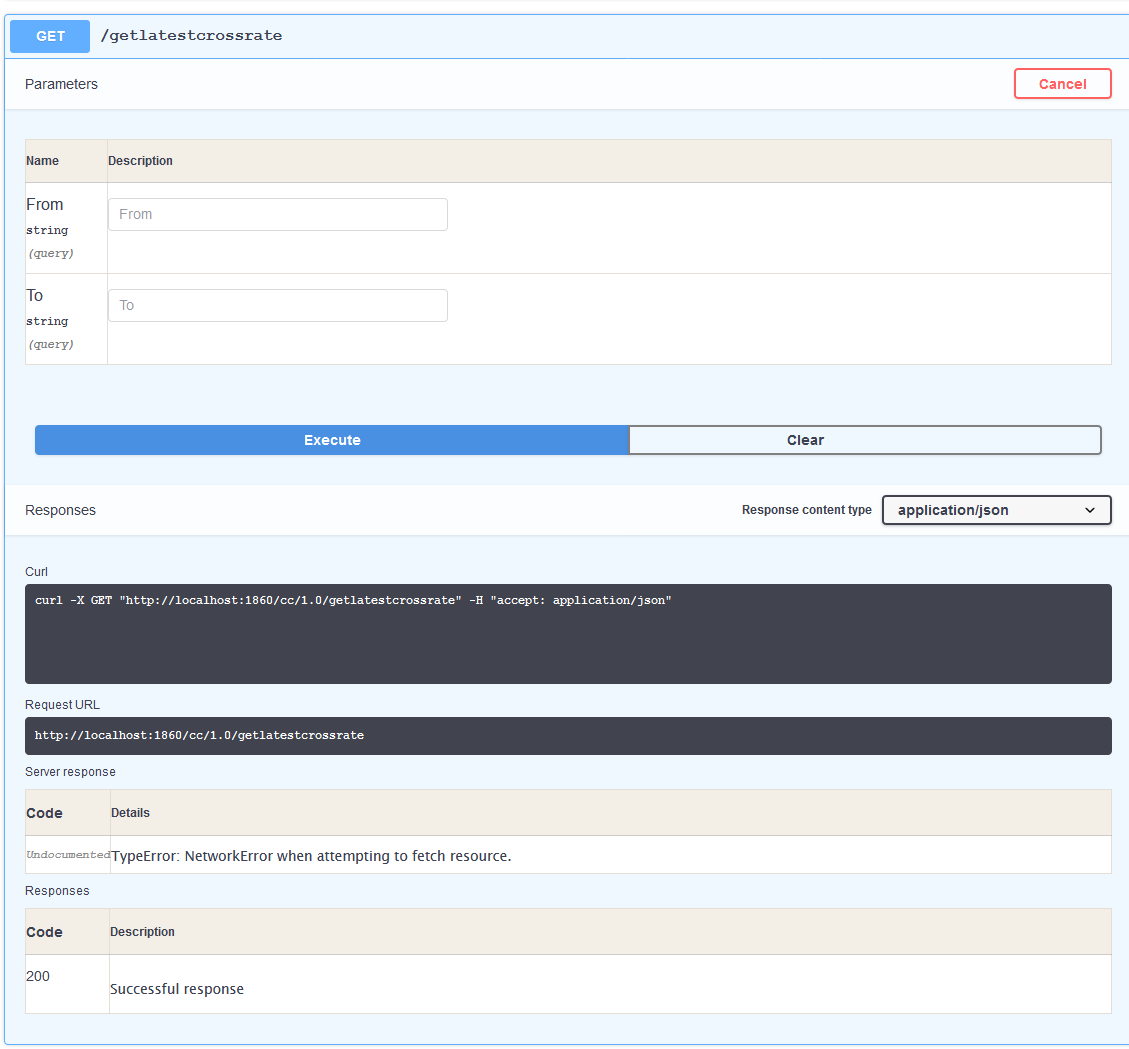Screen dimensions: 1129x1049
Task: Collapse the /getlatestcrossrate endpoint path
Action: 191,36
